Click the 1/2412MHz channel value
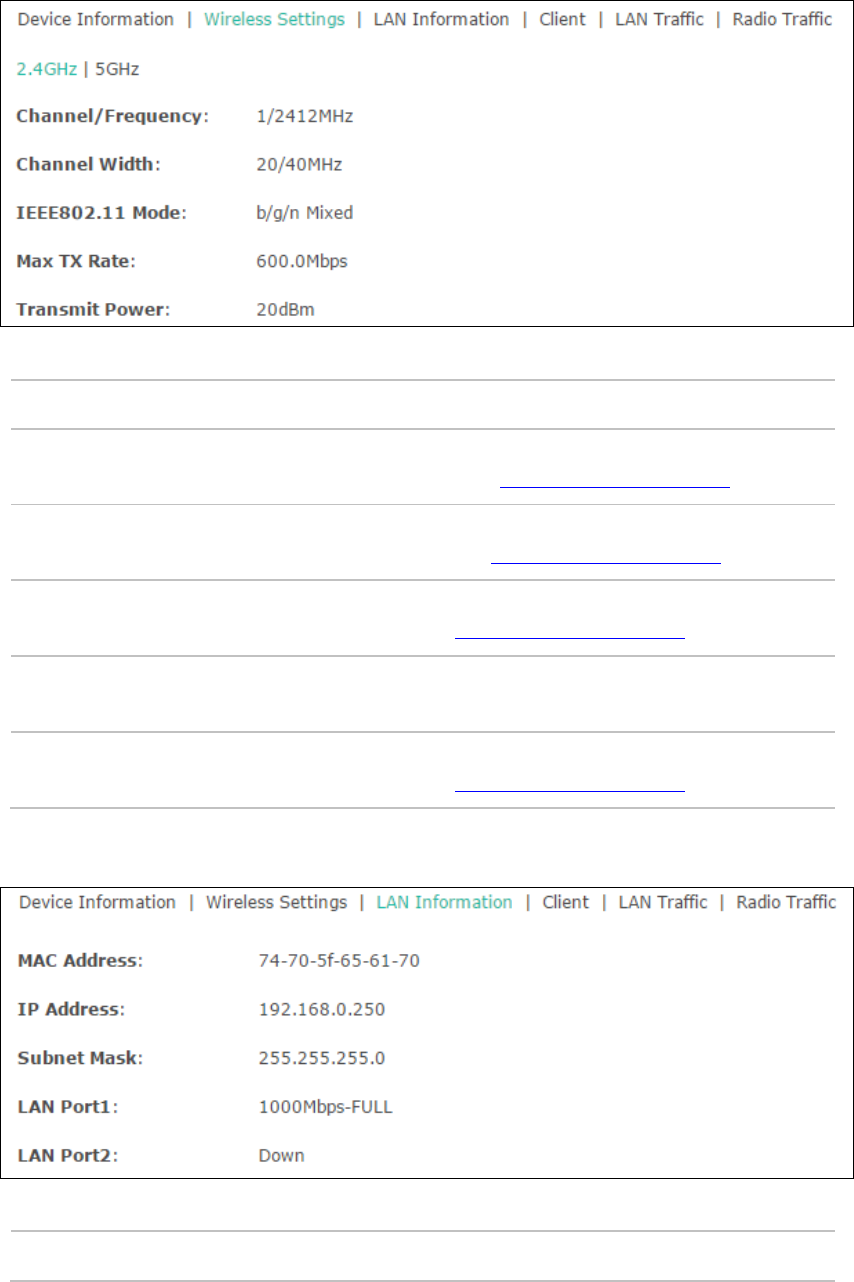 (x=306, y=116)
